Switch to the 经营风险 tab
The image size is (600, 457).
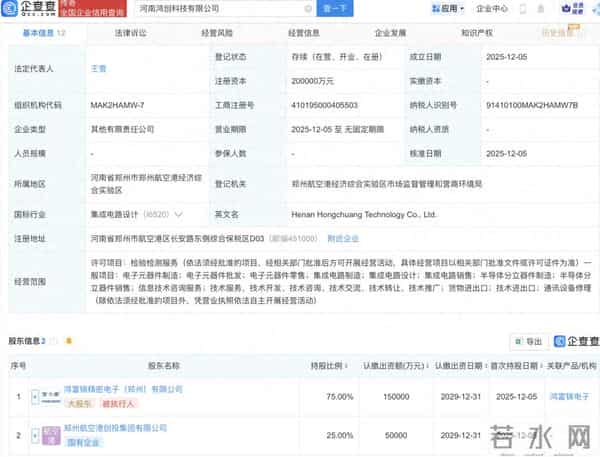coord(217,33)
